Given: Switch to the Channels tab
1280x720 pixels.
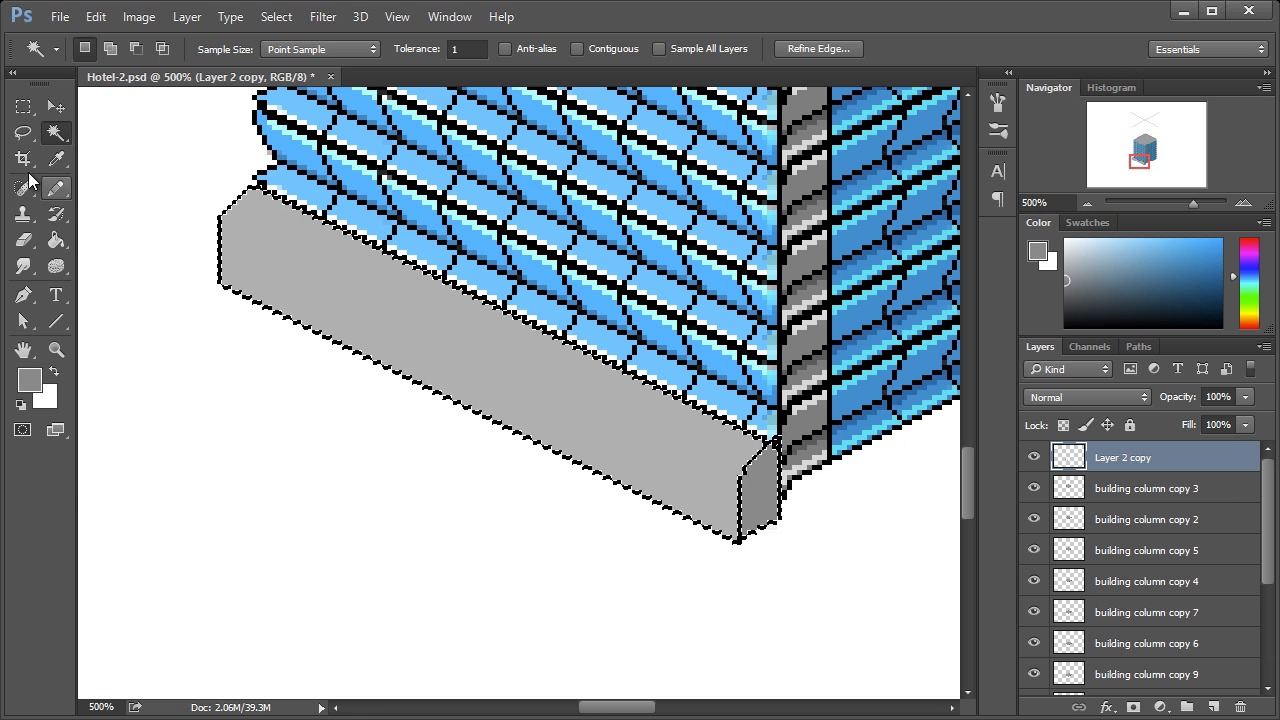Looking at the screenshot, I should 1089,347.
